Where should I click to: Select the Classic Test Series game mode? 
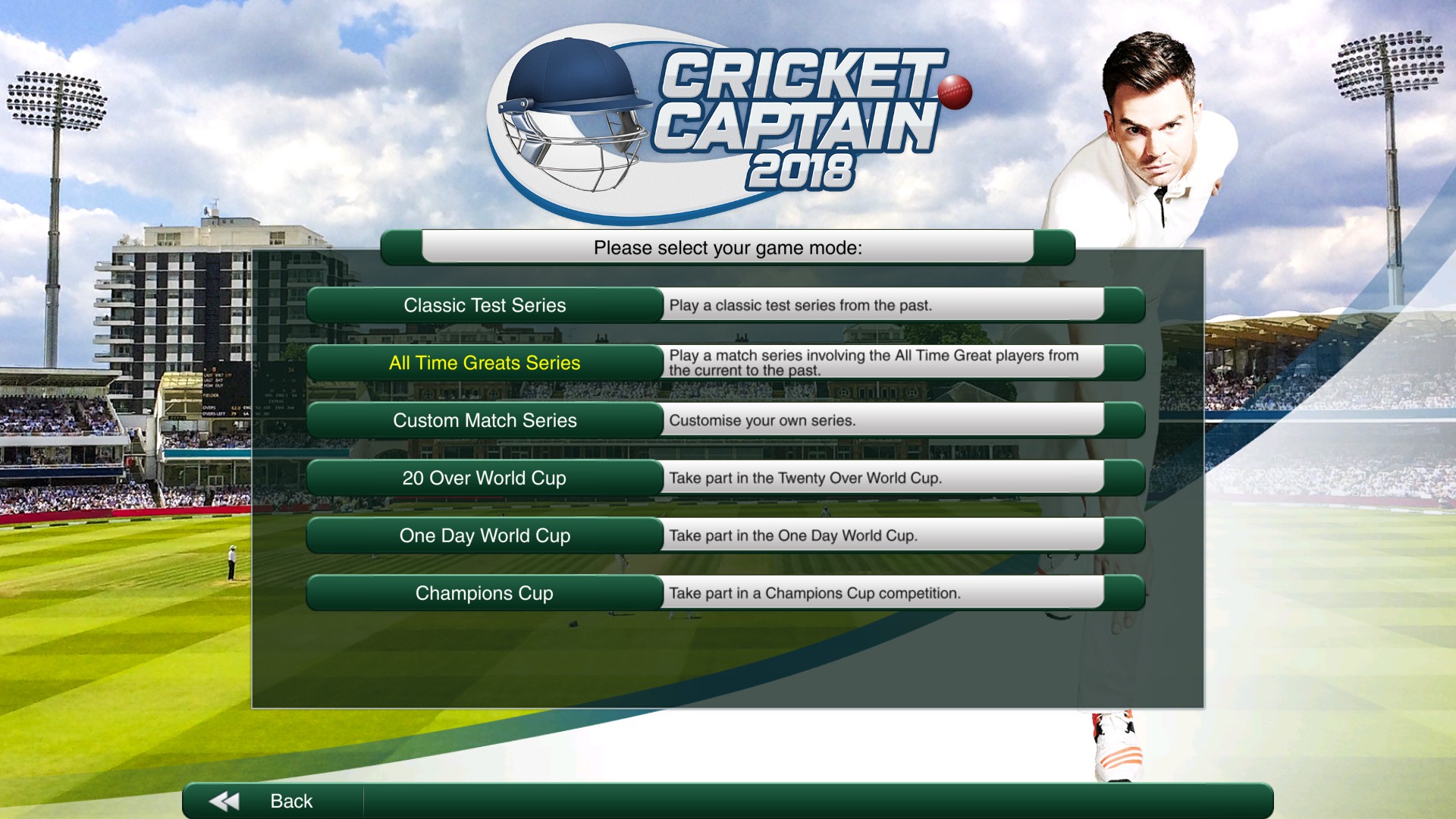(485, 306)
